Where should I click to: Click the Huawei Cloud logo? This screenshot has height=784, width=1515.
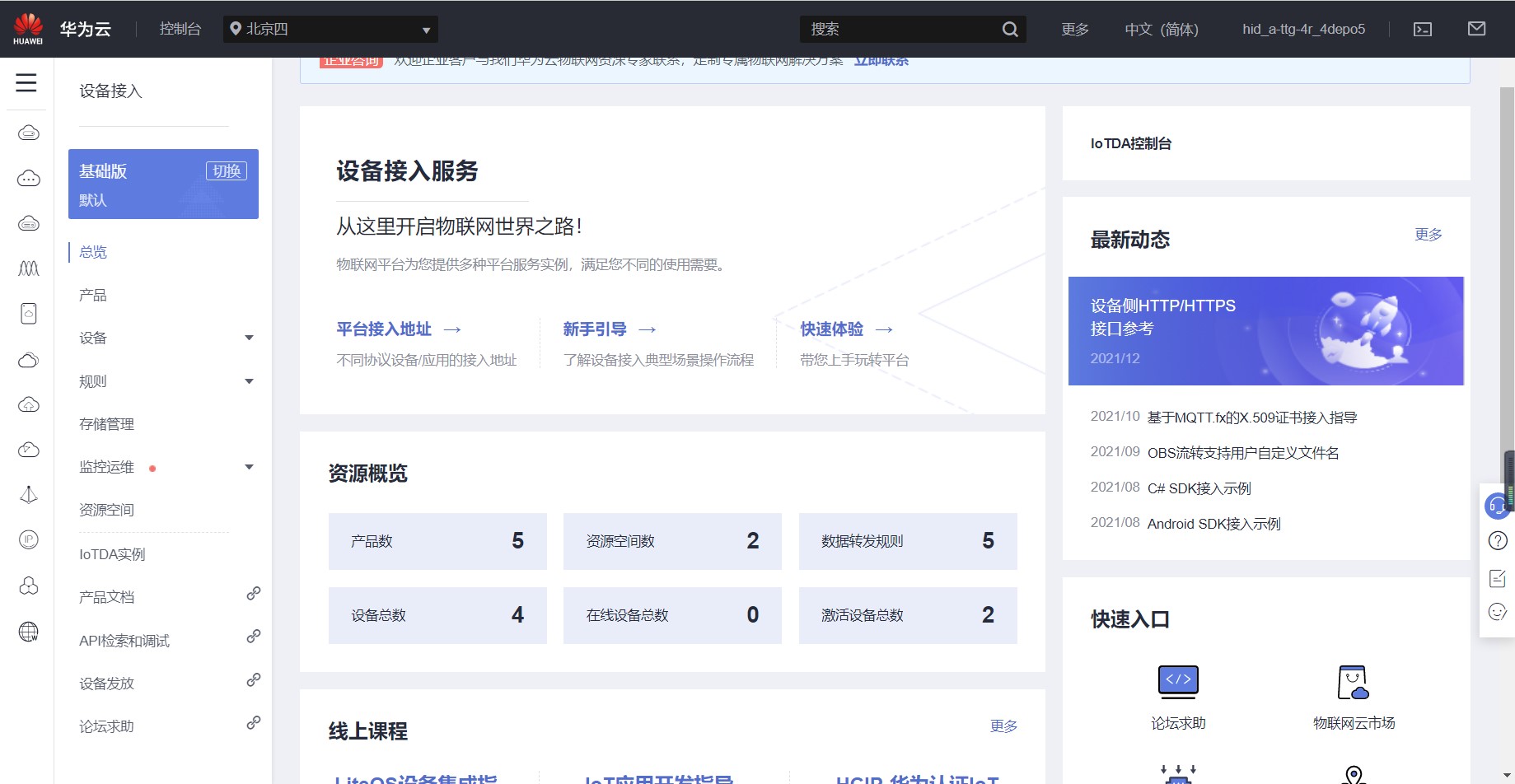tap(28, 29)
